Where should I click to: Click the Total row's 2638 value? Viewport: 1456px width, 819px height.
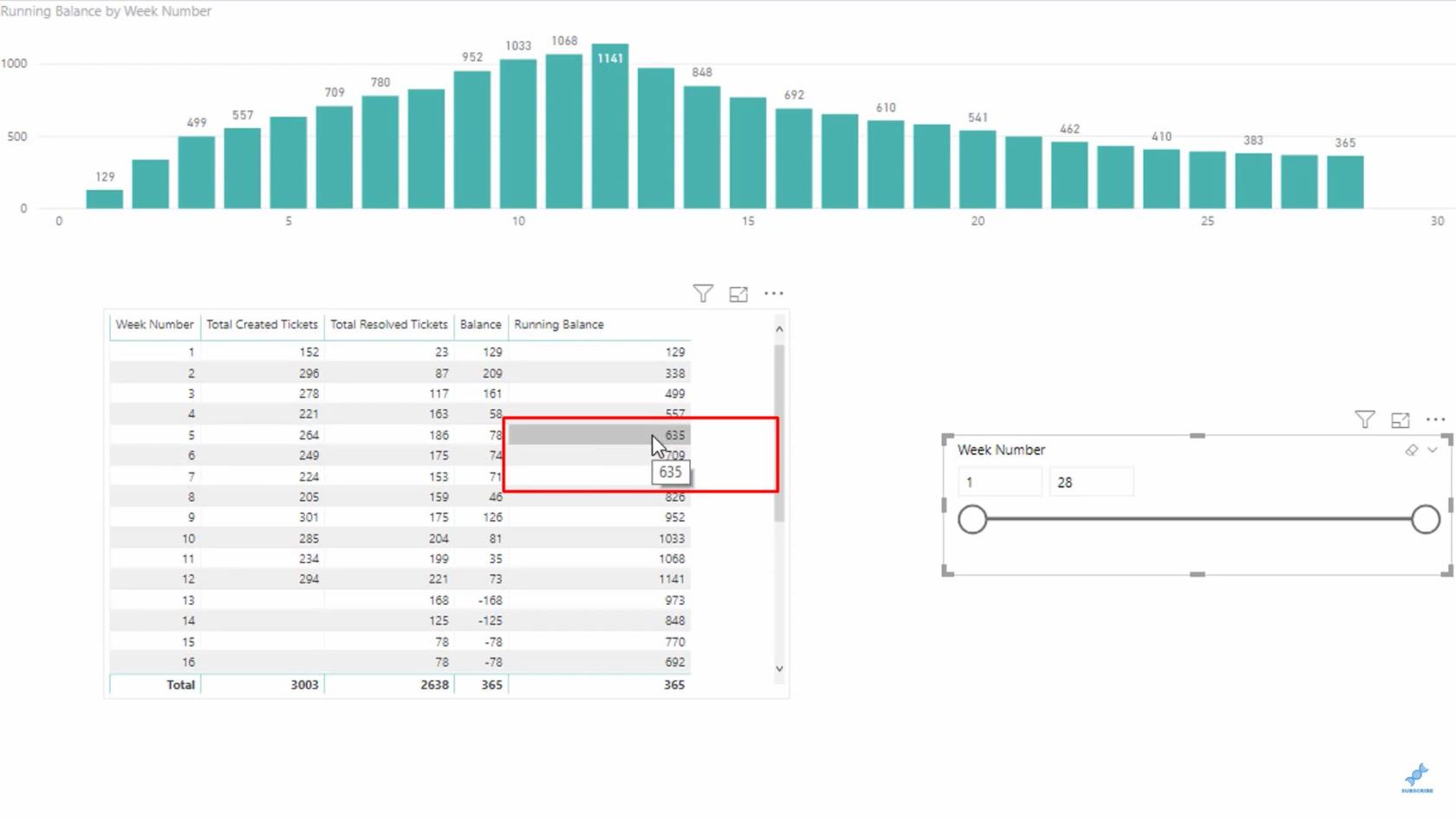(x=434, y=685)
